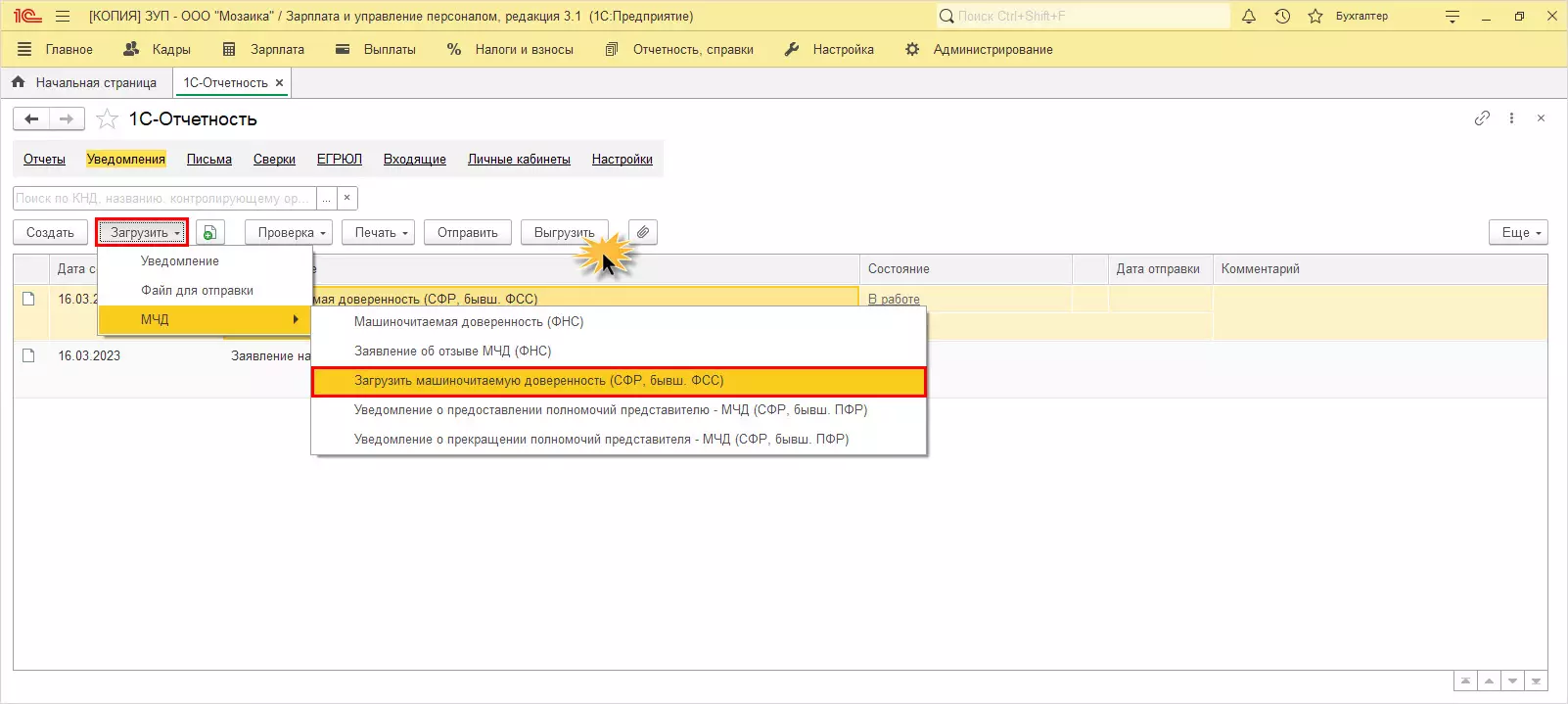Copy link to this form icon
This screenshot has width=1568, height=704.
[x=1482, y=118]
